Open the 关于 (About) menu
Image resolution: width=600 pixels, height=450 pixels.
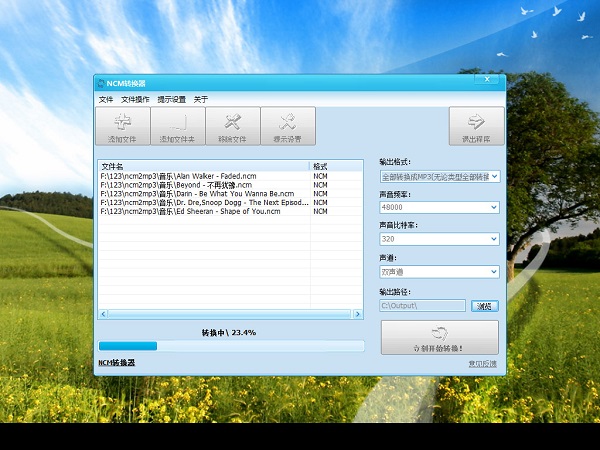[x=201, y=100]
